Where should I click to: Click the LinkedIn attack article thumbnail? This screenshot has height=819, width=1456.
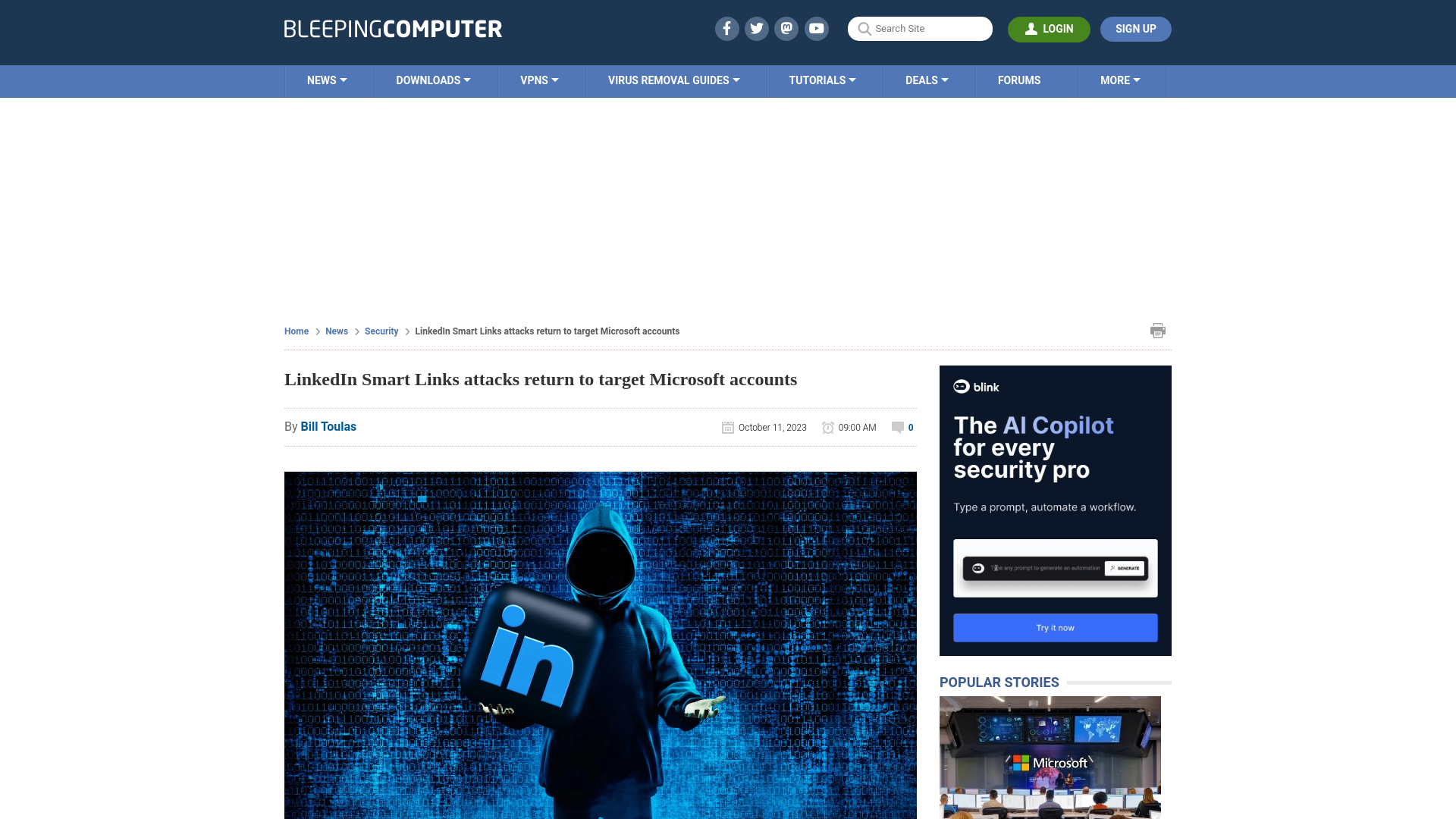tap(600, 645)
